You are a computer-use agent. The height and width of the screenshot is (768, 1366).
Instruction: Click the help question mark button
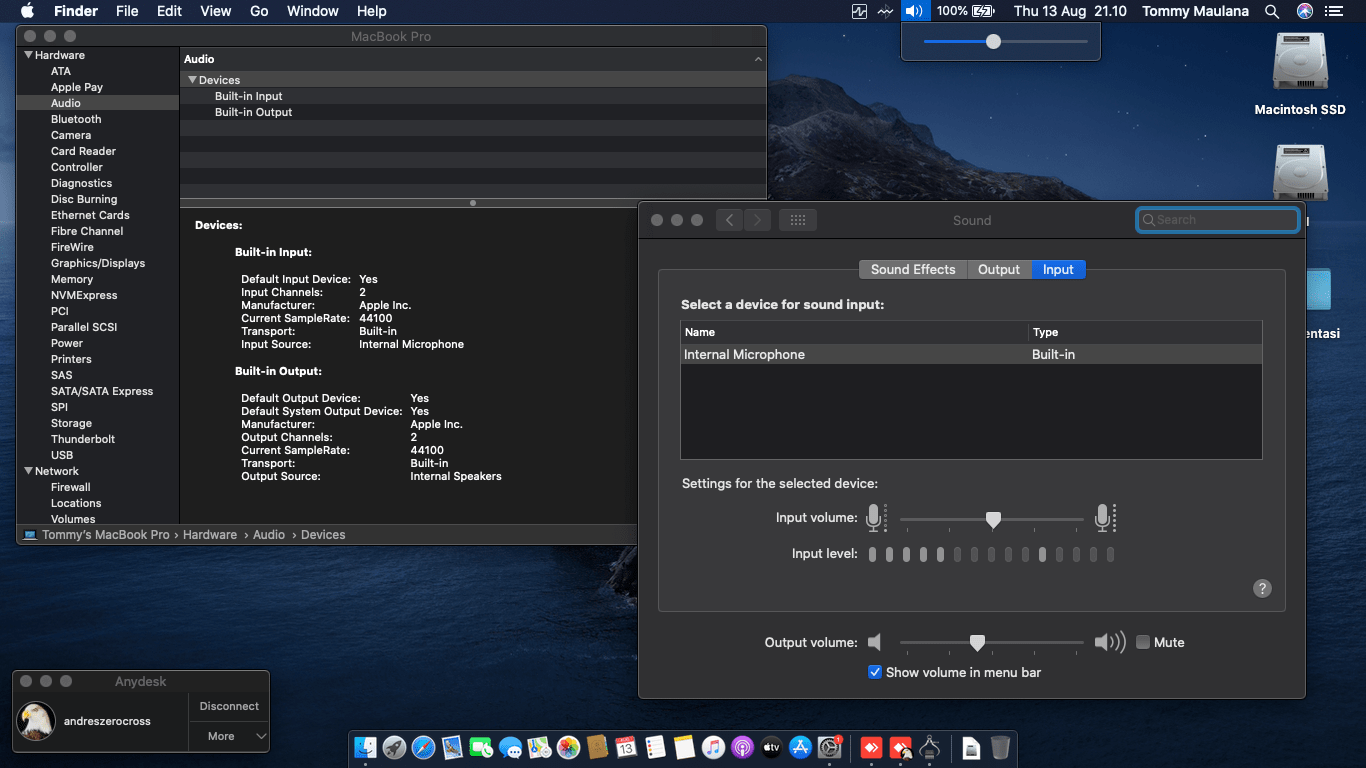[1262, 589]
